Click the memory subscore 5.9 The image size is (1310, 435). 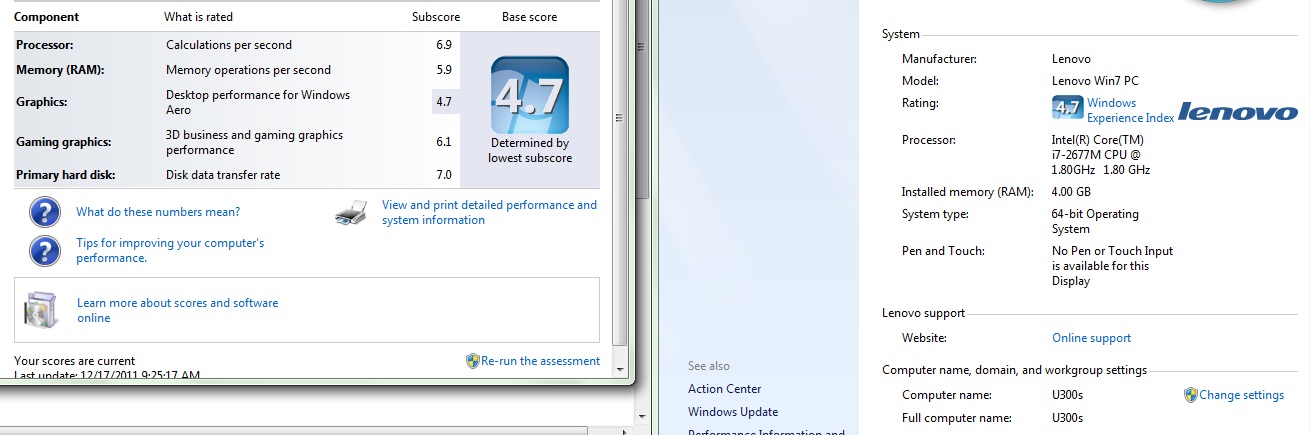tap(444, 70)
